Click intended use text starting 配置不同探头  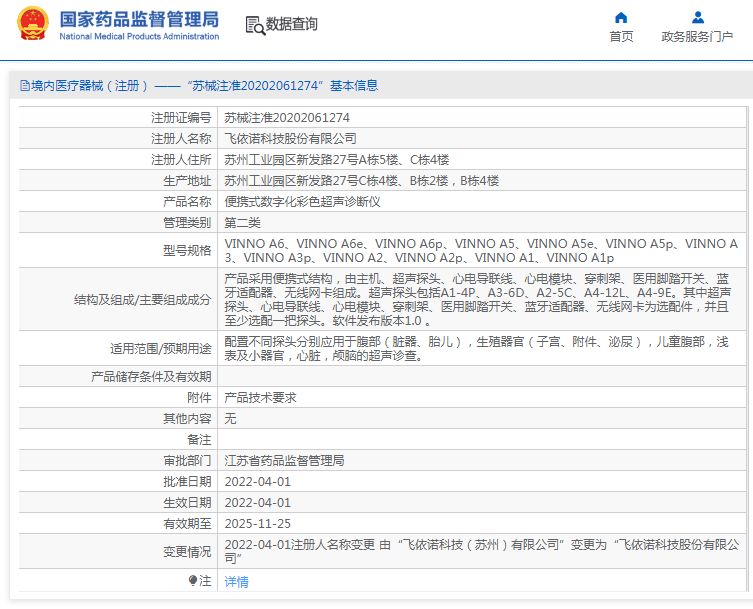[476, 349]
